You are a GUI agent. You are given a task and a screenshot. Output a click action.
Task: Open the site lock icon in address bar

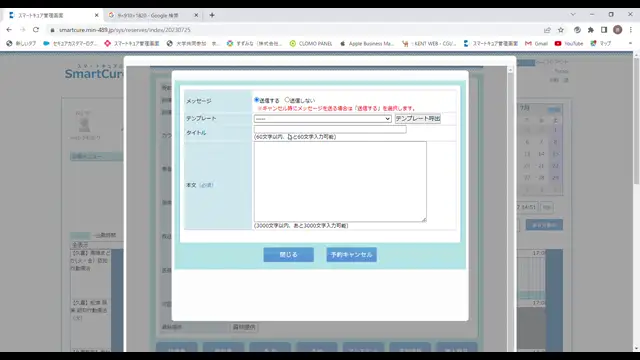[52, 30]
